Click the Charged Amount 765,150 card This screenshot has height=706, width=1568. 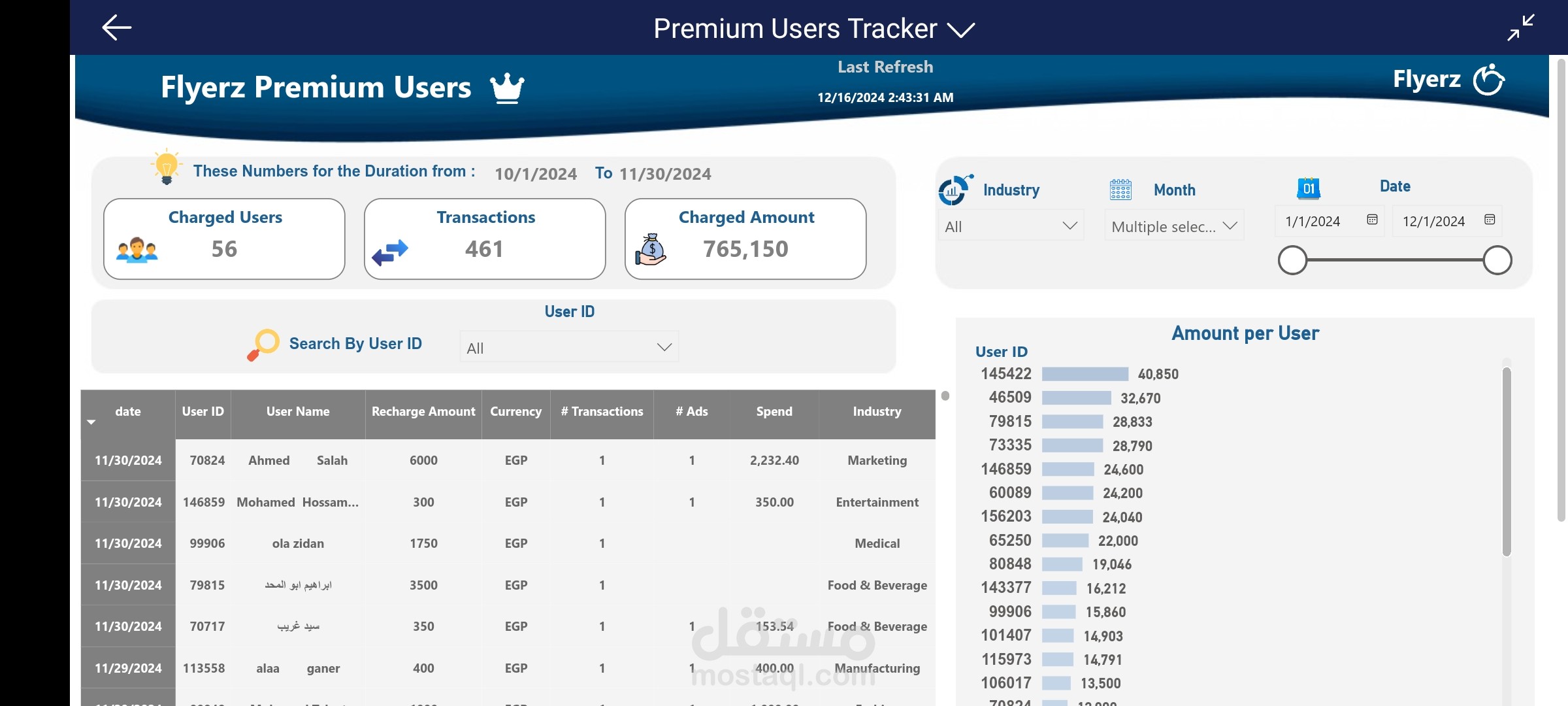tap(745, 239)
